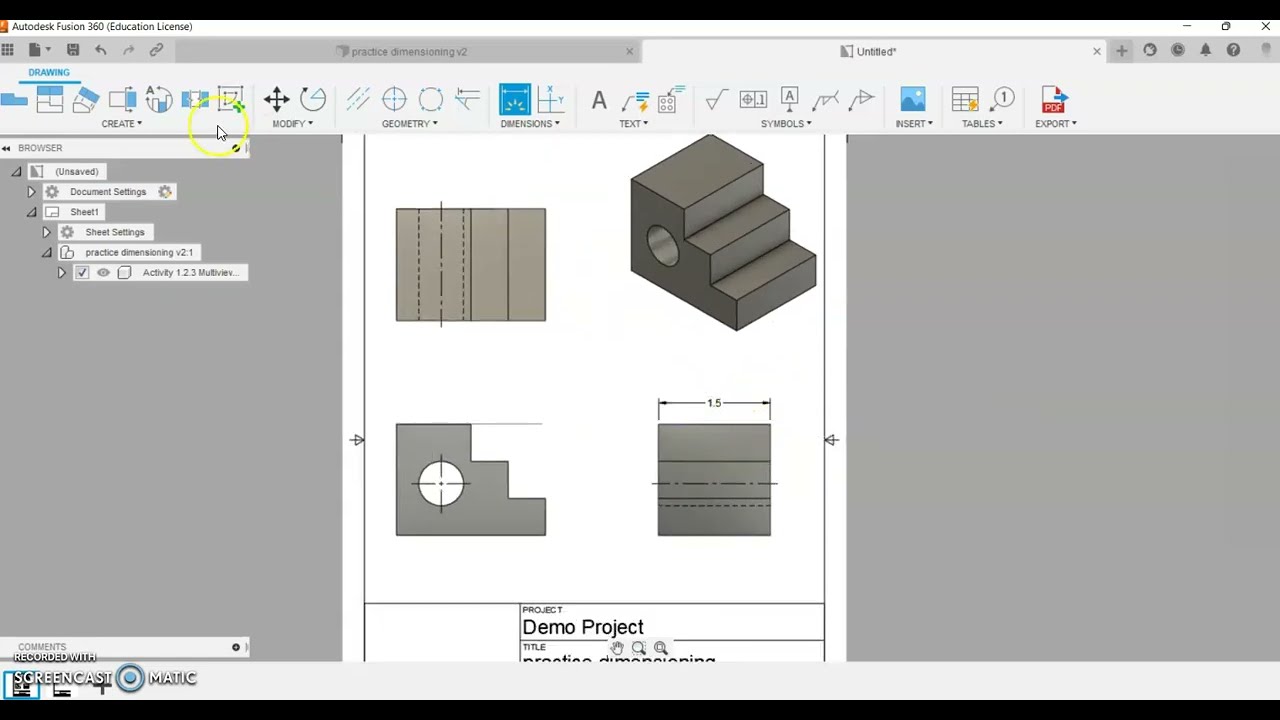Select the Centerline tool
1280x720 pixels.
click(358, 99)
